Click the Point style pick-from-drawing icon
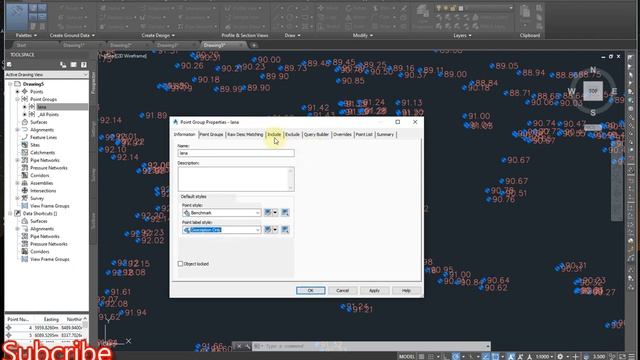The height and width of the screenshot is (360, 640). pyautogui.click(x=285, y=212)
